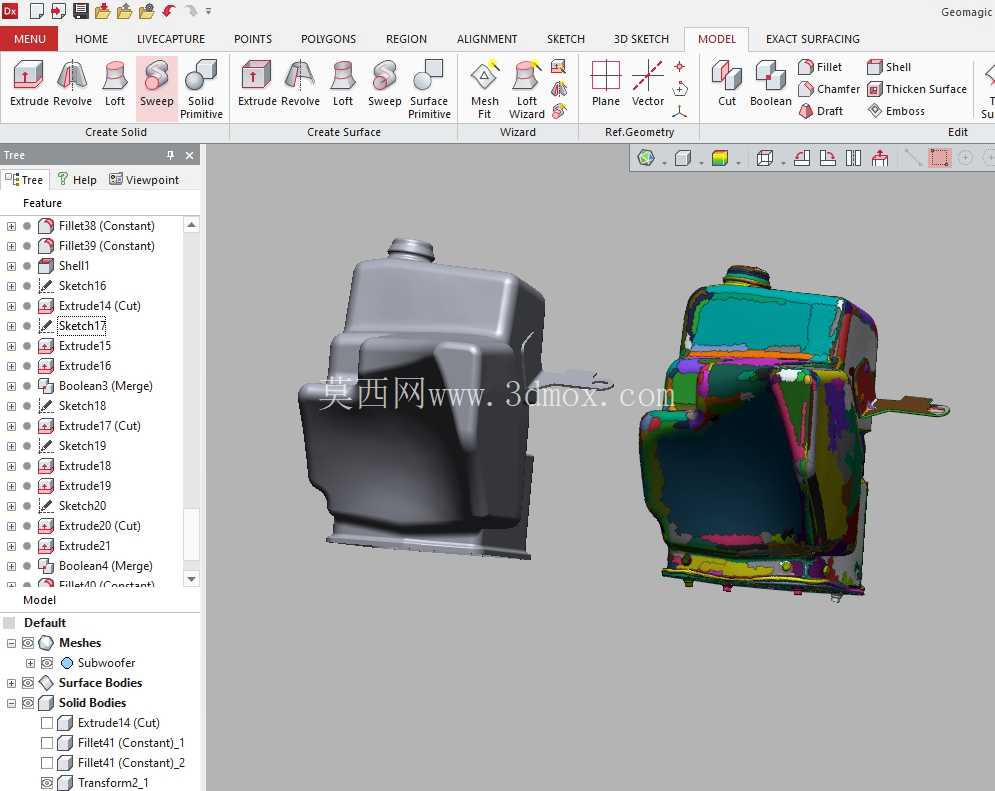The height and width of the screenshot is (791, 995).
Task: Create a reference Plane
Action: click(x=606, y=84)
